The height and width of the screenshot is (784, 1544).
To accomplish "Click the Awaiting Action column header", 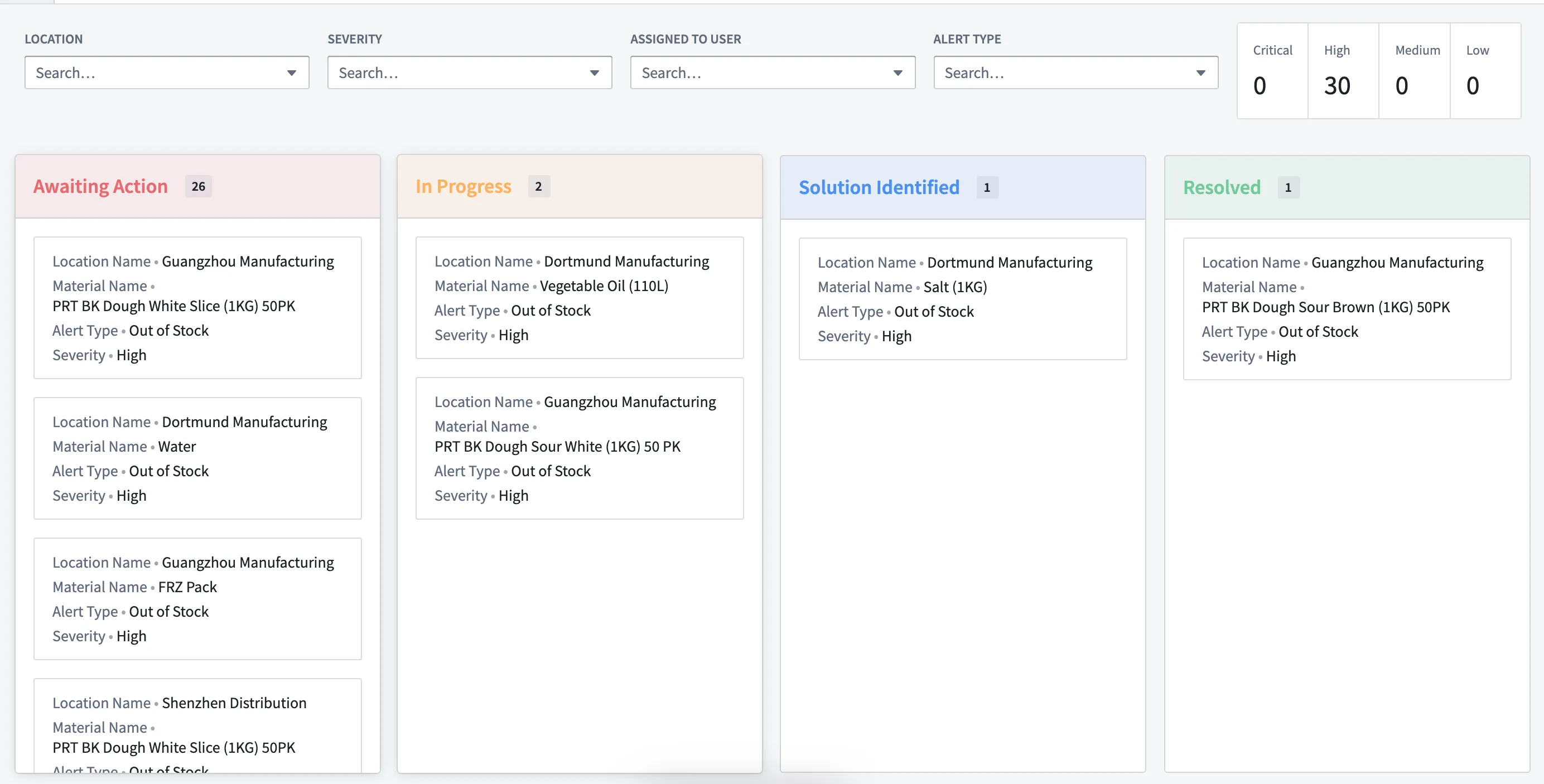I will click(100, 186).
